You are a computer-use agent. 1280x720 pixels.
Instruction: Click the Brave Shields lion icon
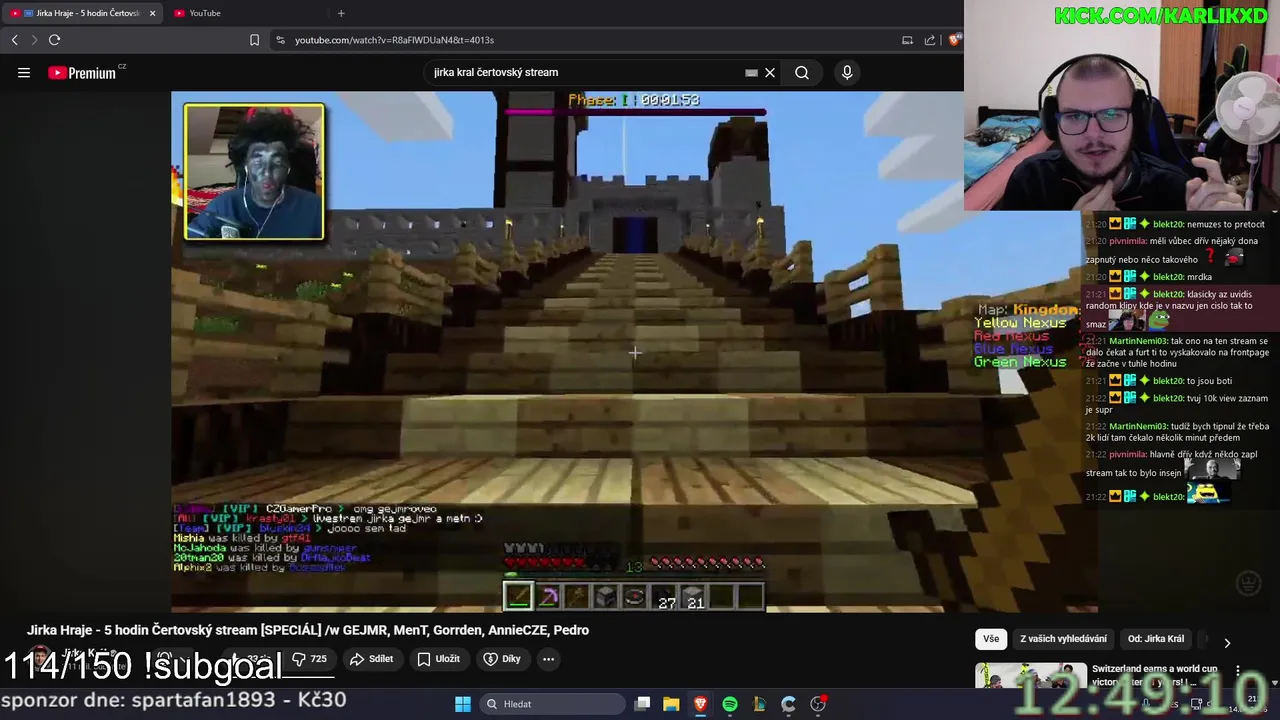point(955,40)
